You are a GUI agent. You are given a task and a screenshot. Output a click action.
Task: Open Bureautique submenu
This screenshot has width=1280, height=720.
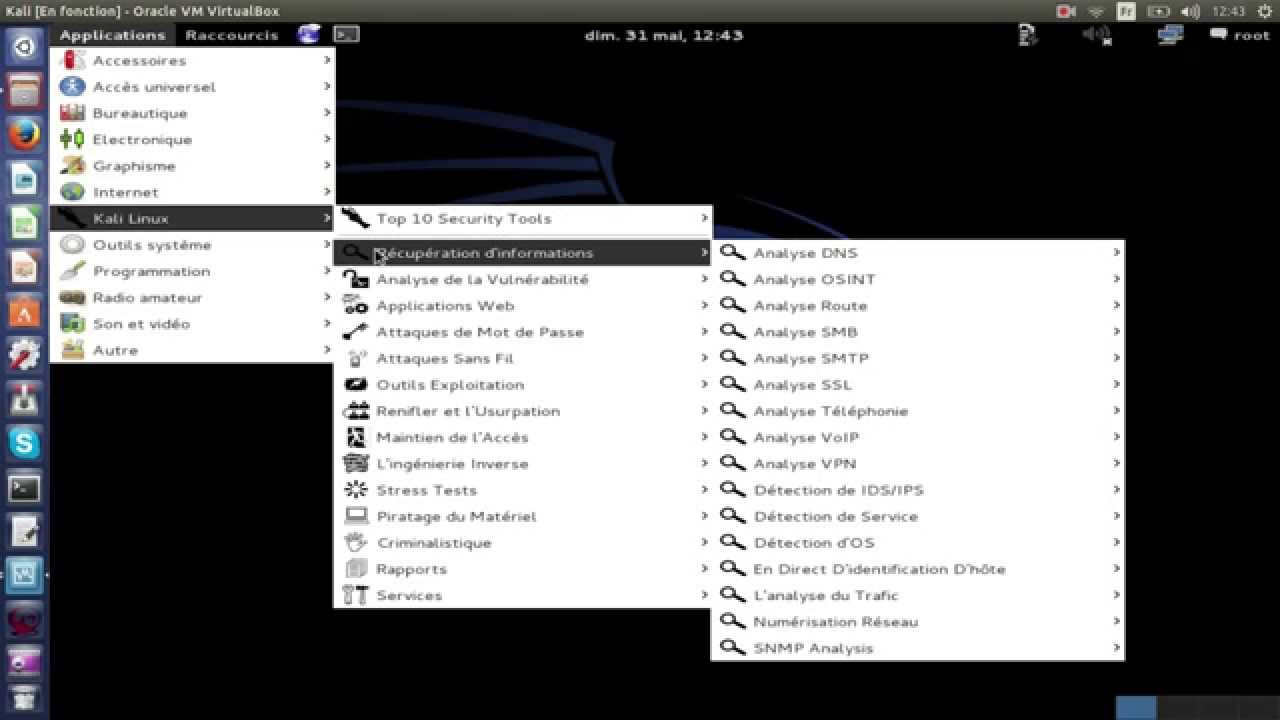point(192,113)
